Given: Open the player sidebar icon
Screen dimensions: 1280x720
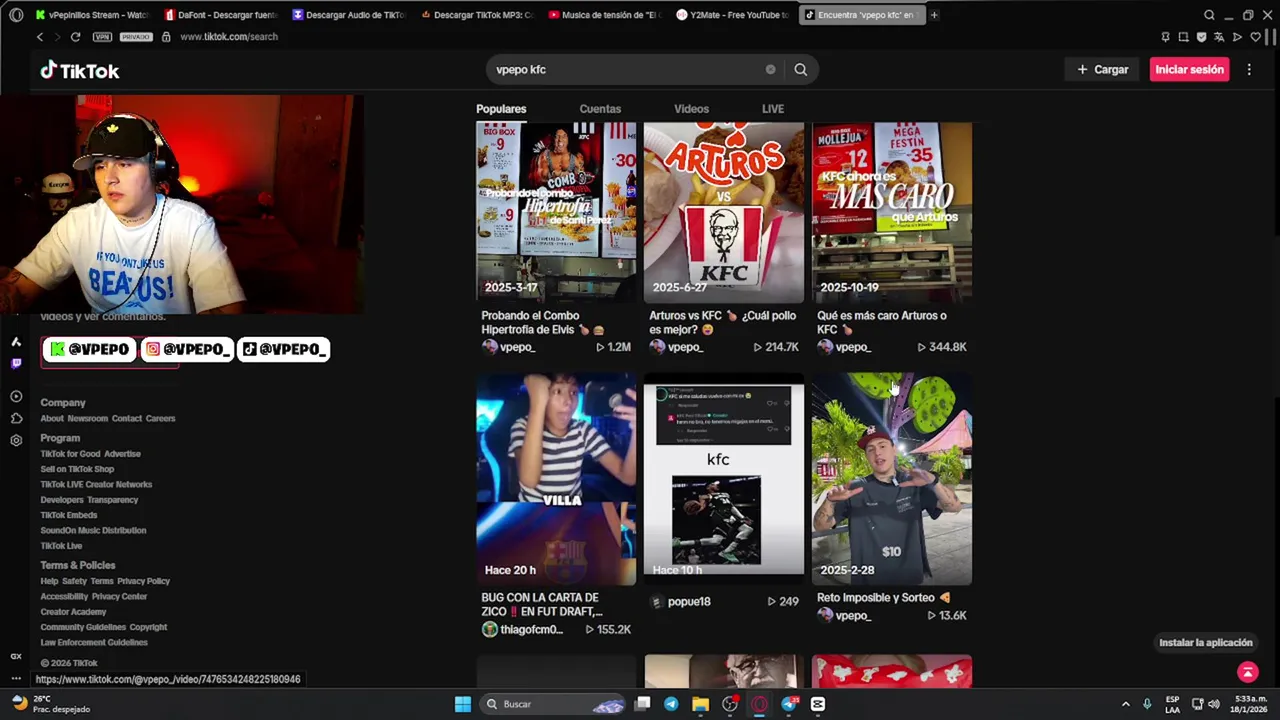Looking at the screenshot, I should [16, 397].
